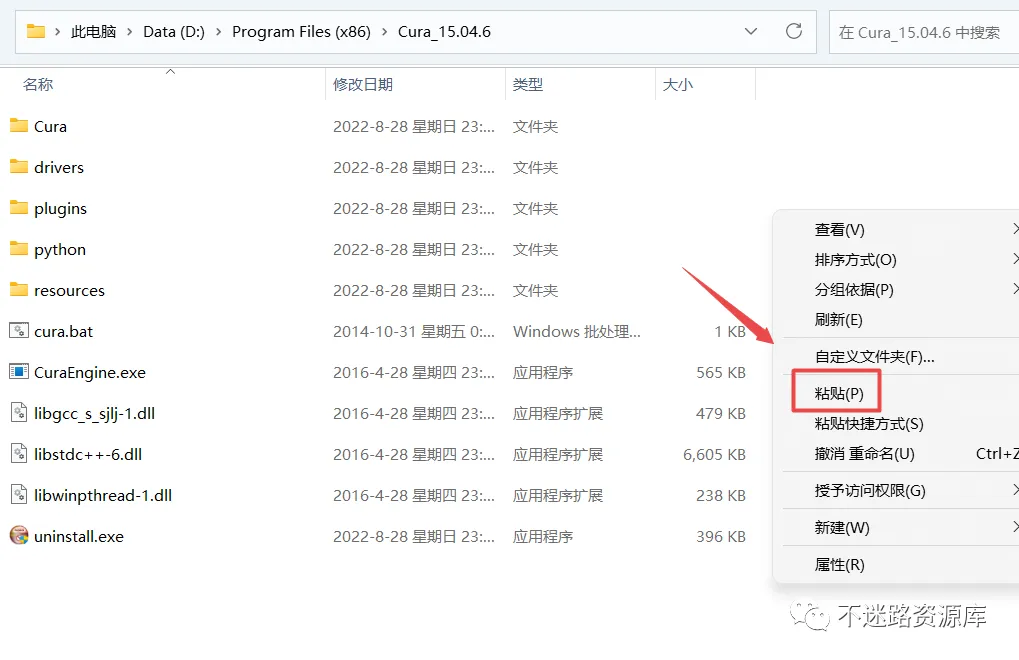Select the folder name drivers
The image size is (1019, 660).
[58, 168]
